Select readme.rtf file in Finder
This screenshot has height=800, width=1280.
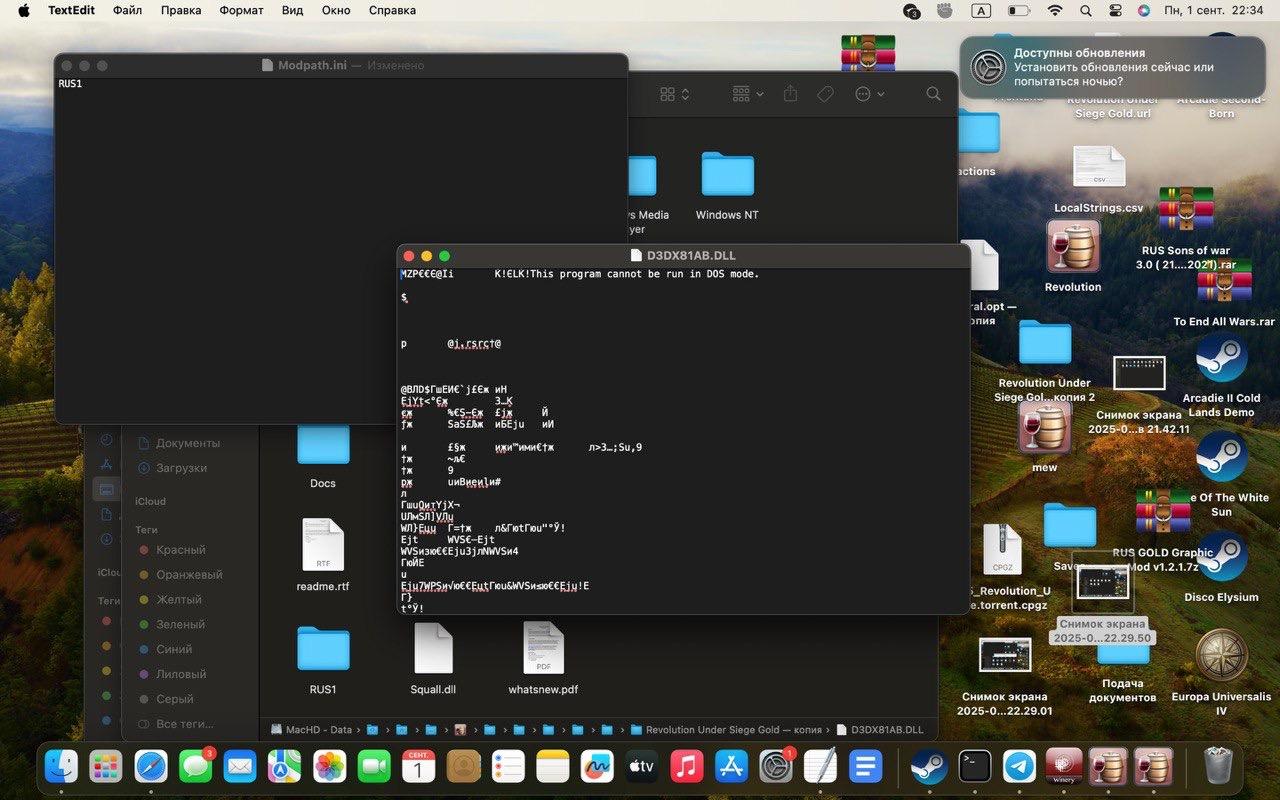(x=323, y=555)
